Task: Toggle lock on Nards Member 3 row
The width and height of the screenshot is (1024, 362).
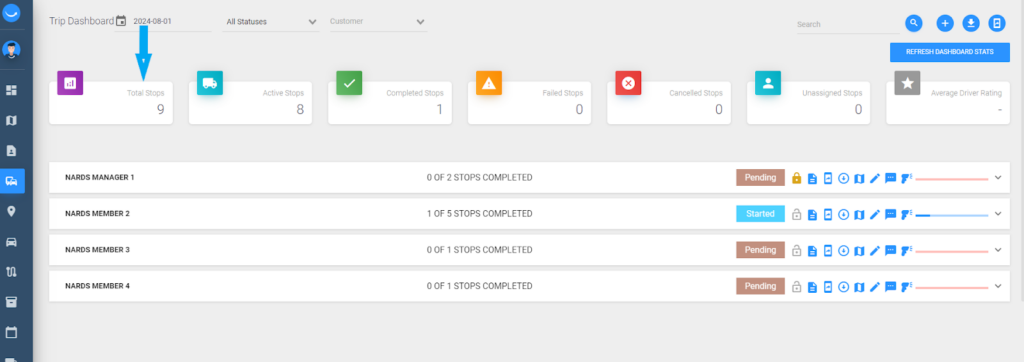Action: (796, 250)
